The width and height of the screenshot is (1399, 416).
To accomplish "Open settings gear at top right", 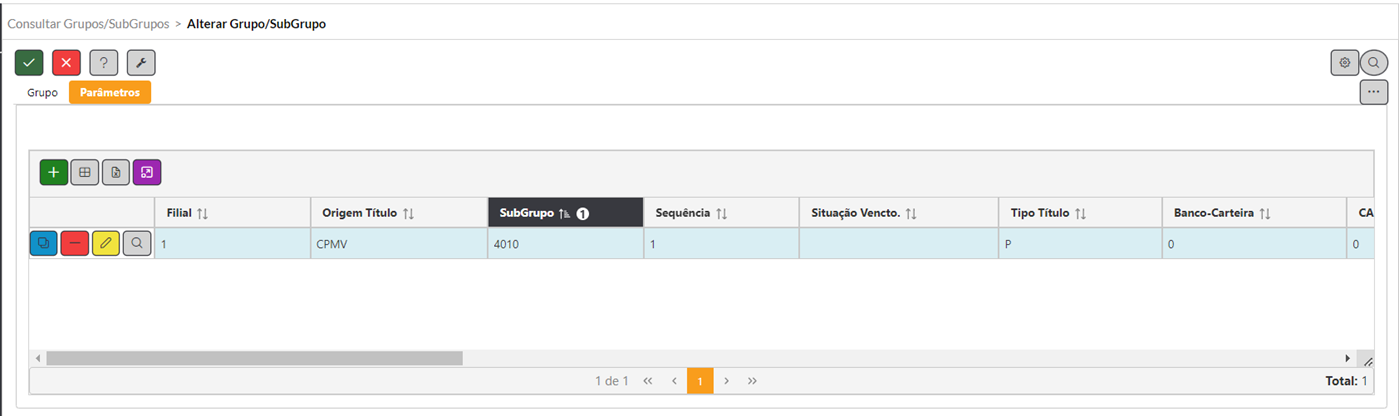I will point(1345,62).
